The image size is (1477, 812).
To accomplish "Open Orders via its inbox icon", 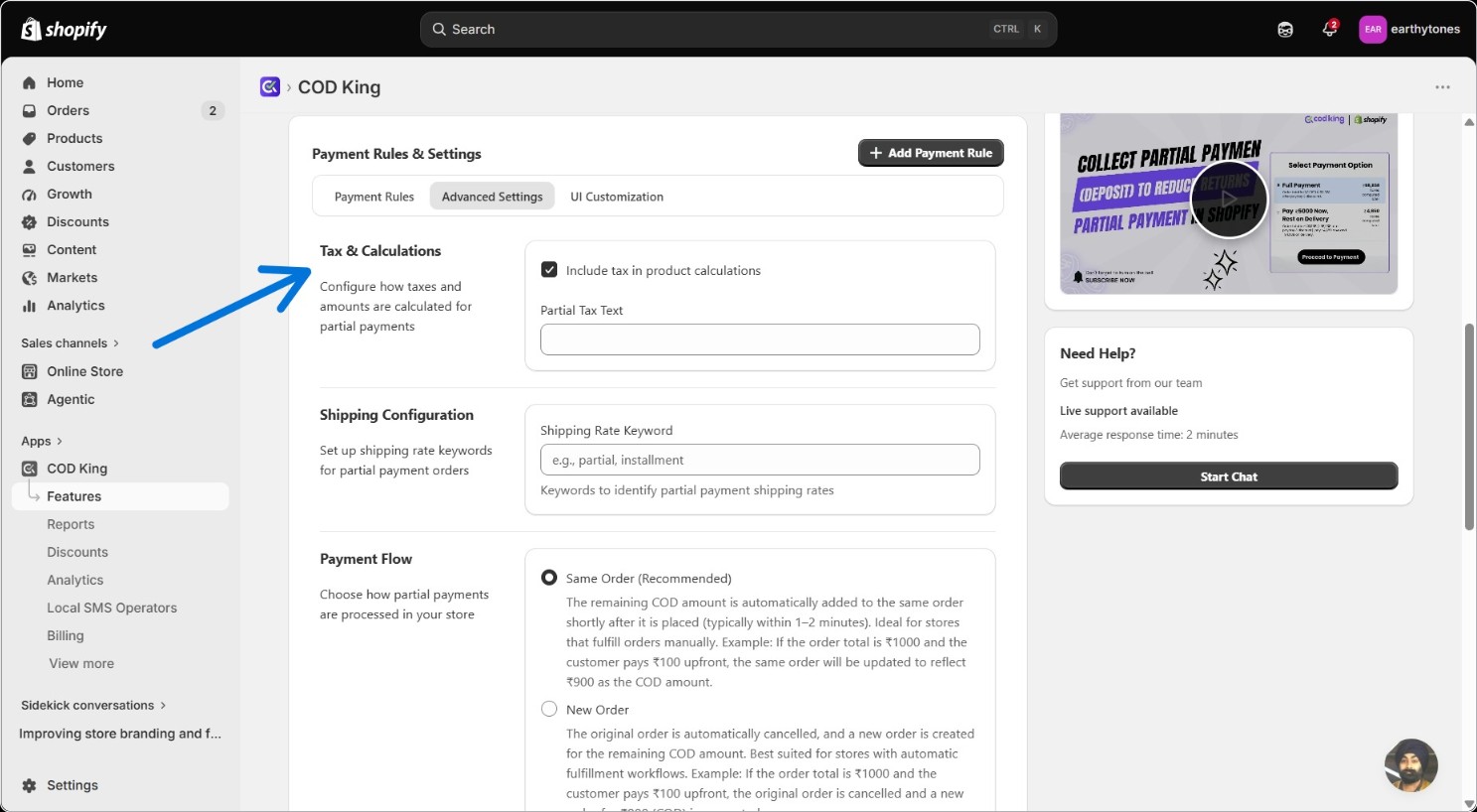I will click(30, 110).
